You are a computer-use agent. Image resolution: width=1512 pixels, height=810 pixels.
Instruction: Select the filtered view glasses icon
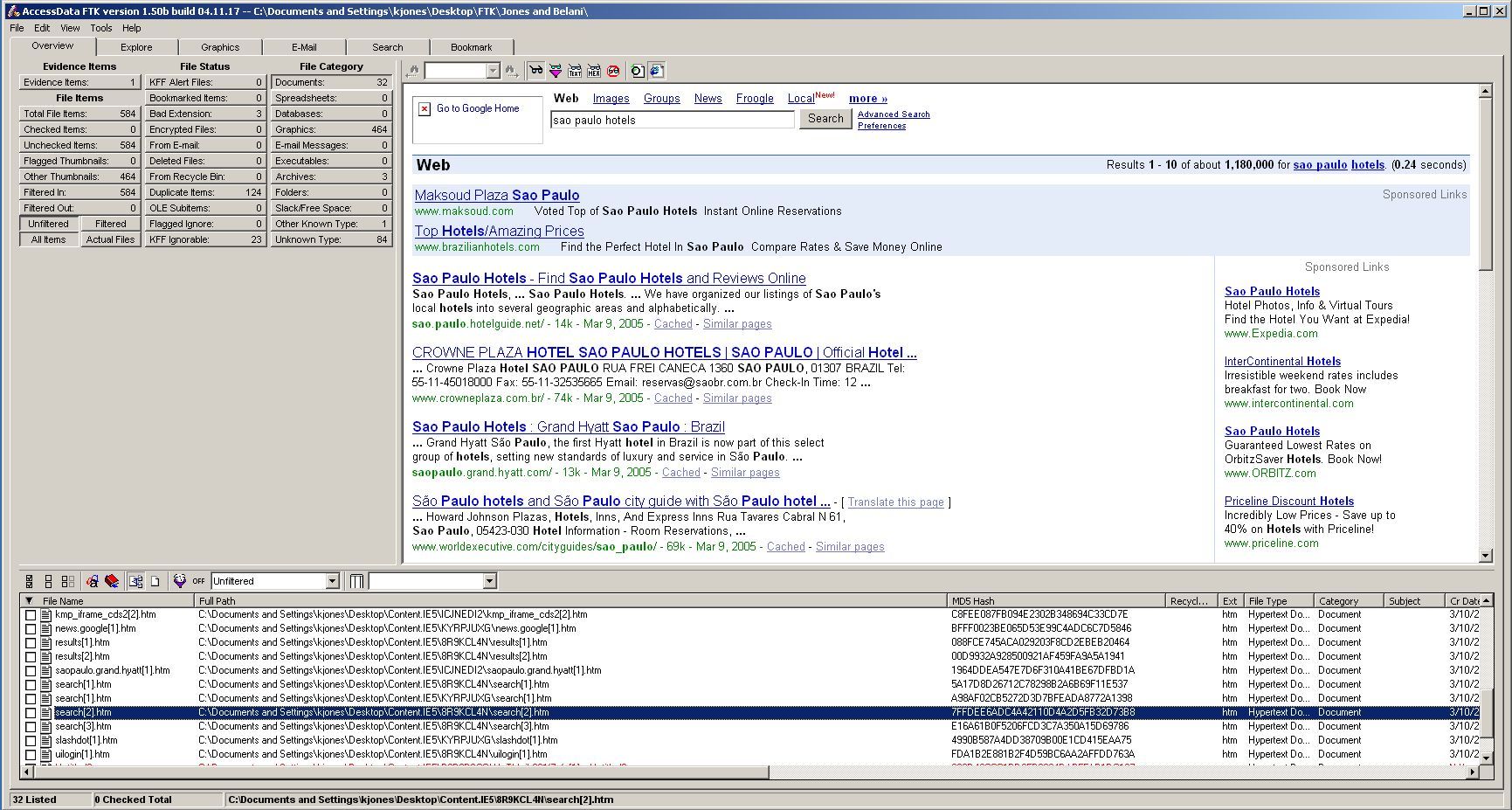coord(555,71)
